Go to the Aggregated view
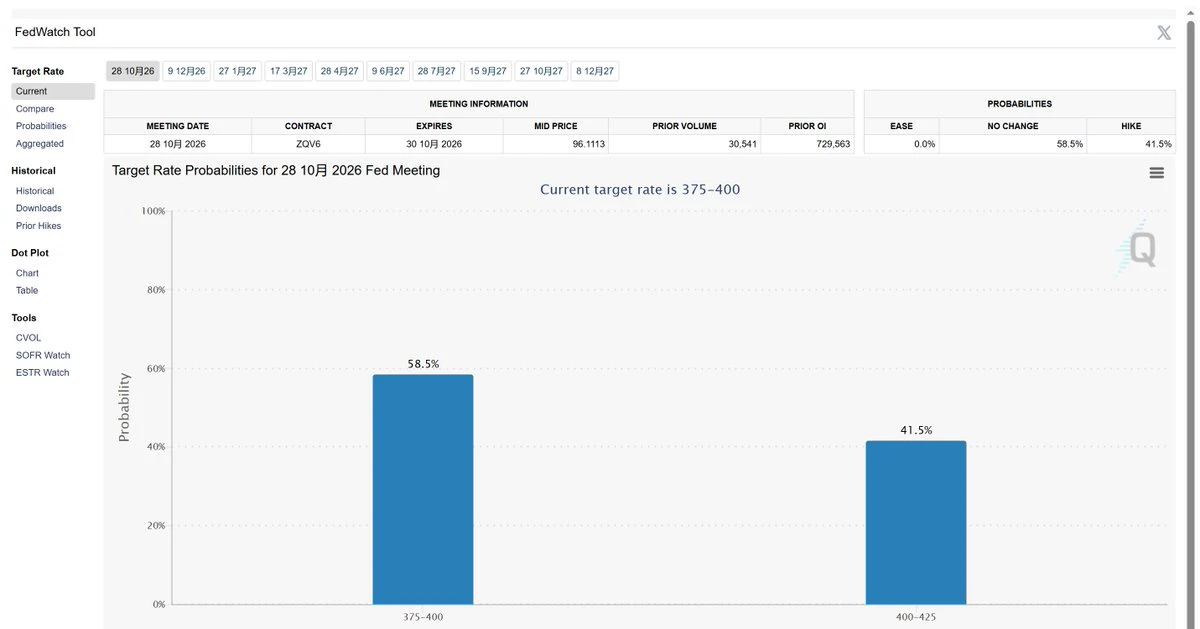This screenshot has width=1200, height=629. click(40, 144)
